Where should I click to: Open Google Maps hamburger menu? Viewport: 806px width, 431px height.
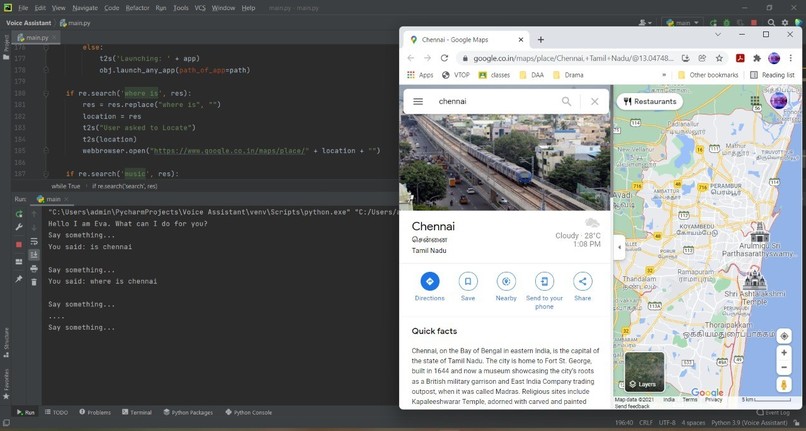(x=418, y=101)
